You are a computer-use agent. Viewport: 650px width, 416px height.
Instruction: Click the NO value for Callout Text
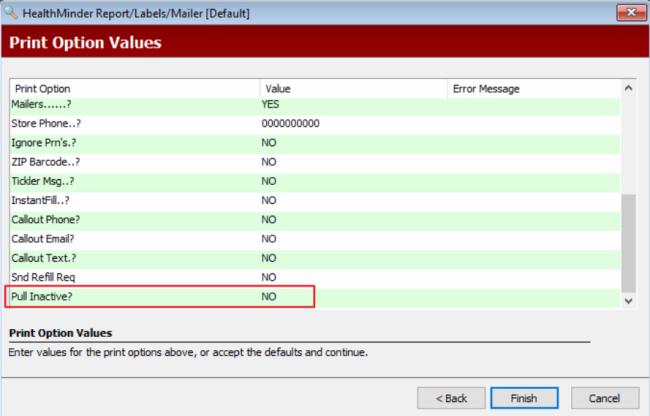(x=269, y=259)
